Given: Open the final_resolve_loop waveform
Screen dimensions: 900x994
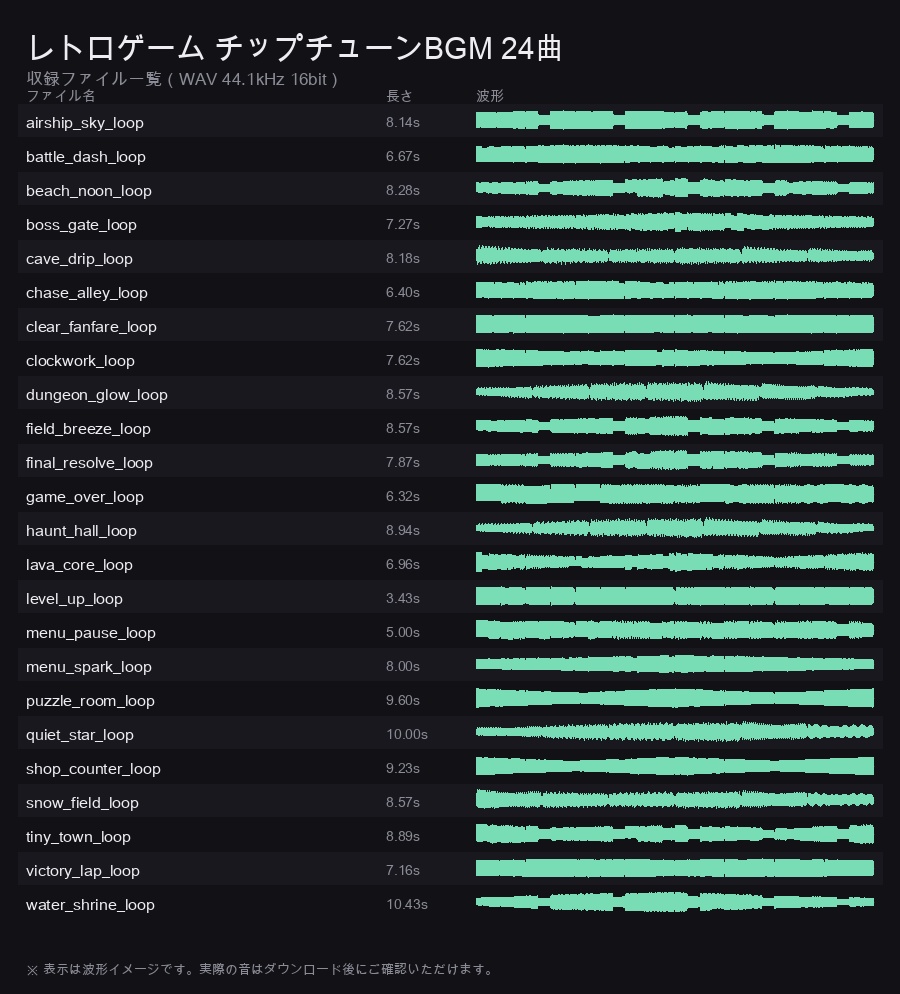Looking at the screenshot, I should click(674, 460).
